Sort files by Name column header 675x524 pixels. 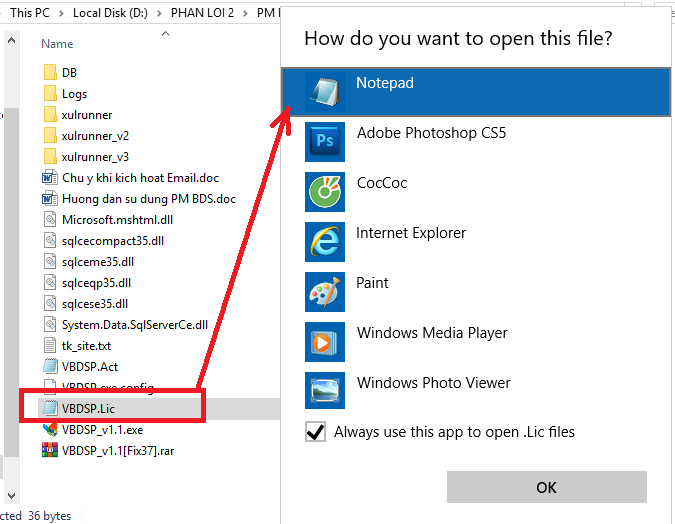(x=57, y=44)
